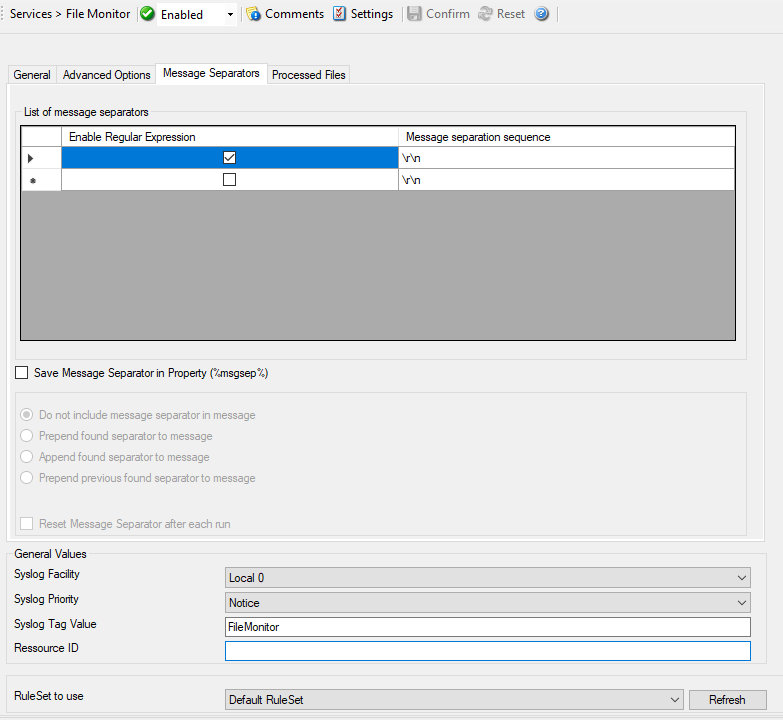
Task: Click the Refresh button
Action: click(727, 700)
